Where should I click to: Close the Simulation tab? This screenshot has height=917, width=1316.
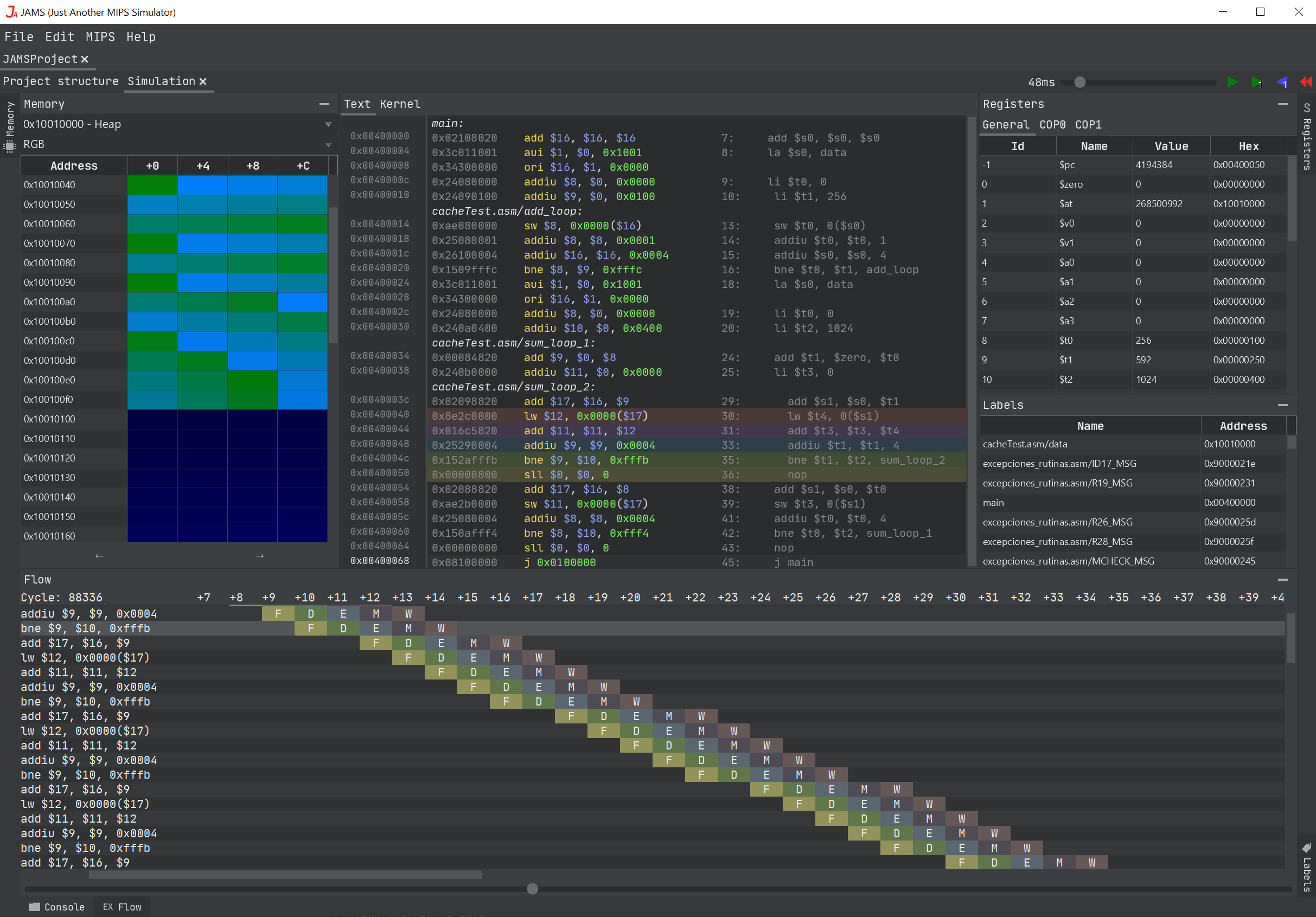[203, 81]
